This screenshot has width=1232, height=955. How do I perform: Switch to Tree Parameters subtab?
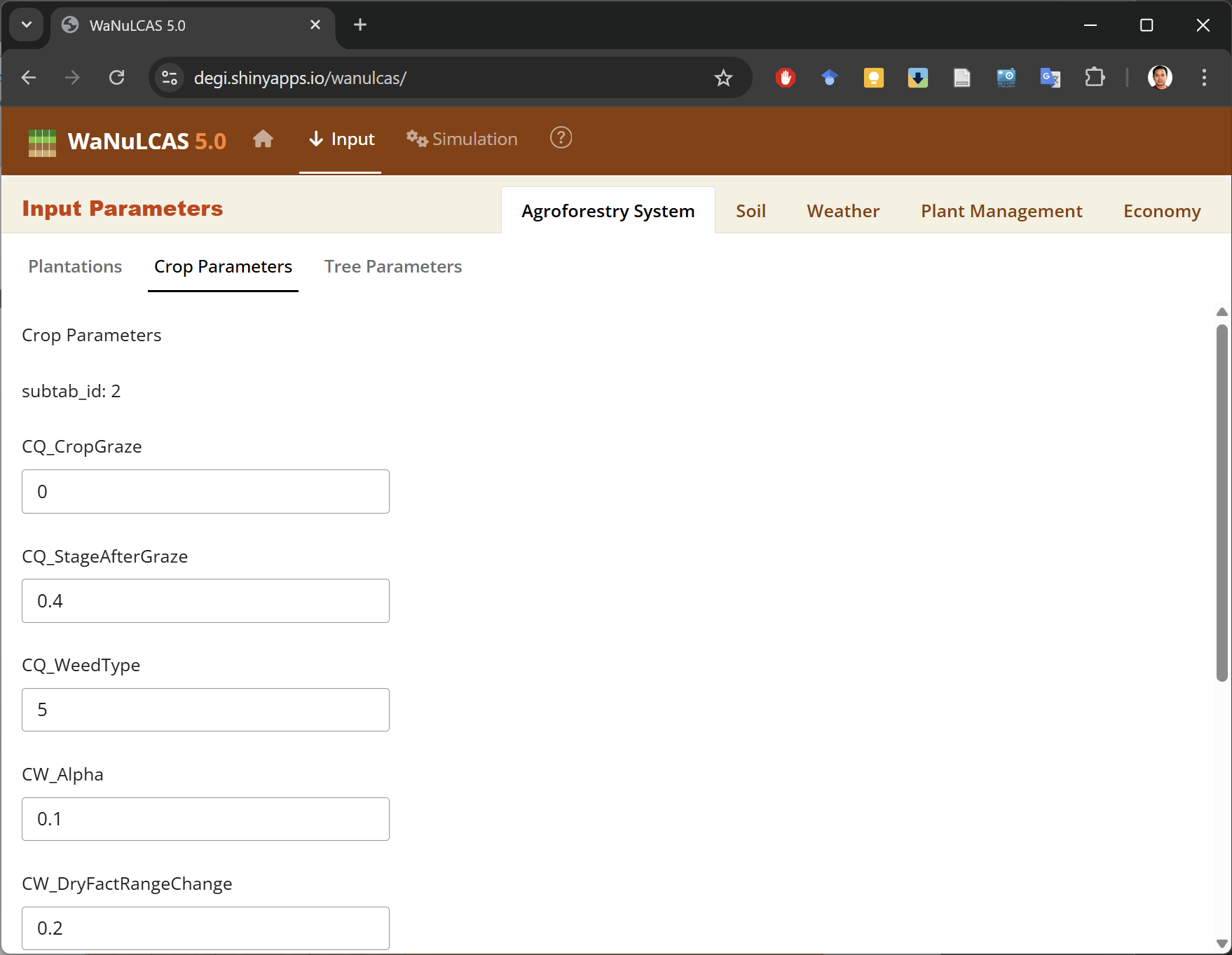(x=393, y=266)
